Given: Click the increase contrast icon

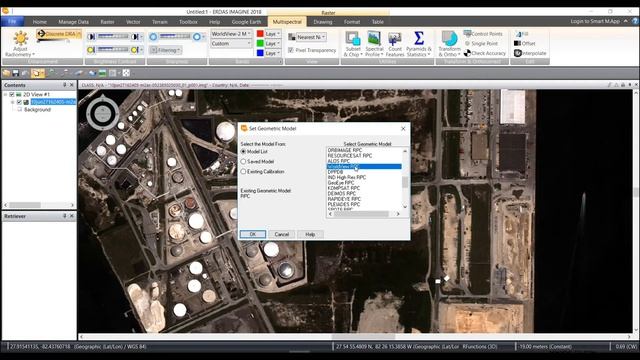Looking at the screenshot, I should (x=135, y=37).
